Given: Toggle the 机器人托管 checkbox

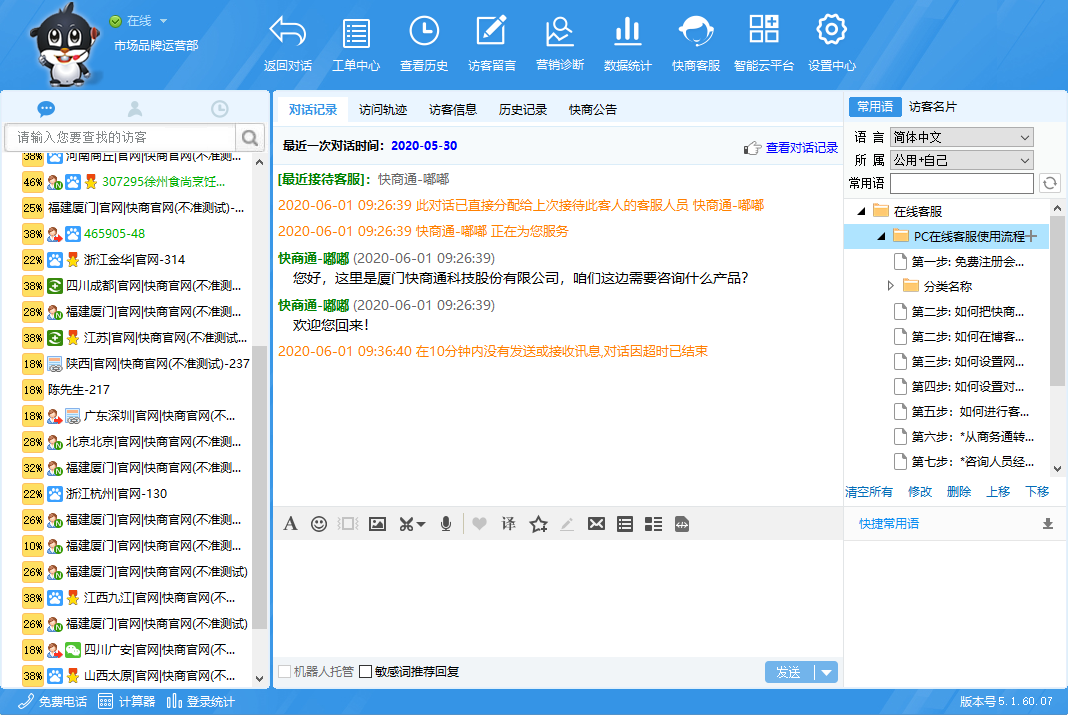Looking at the screenshot, I should 285,672.
